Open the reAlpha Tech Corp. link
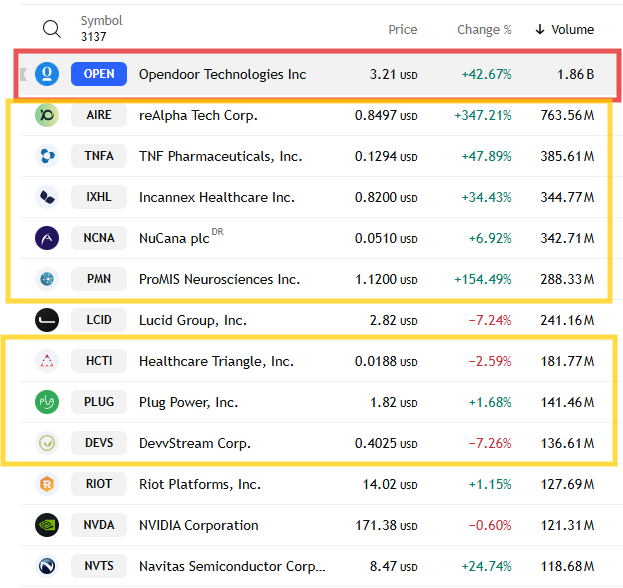The image size is (623, 588). coord(198,115)
